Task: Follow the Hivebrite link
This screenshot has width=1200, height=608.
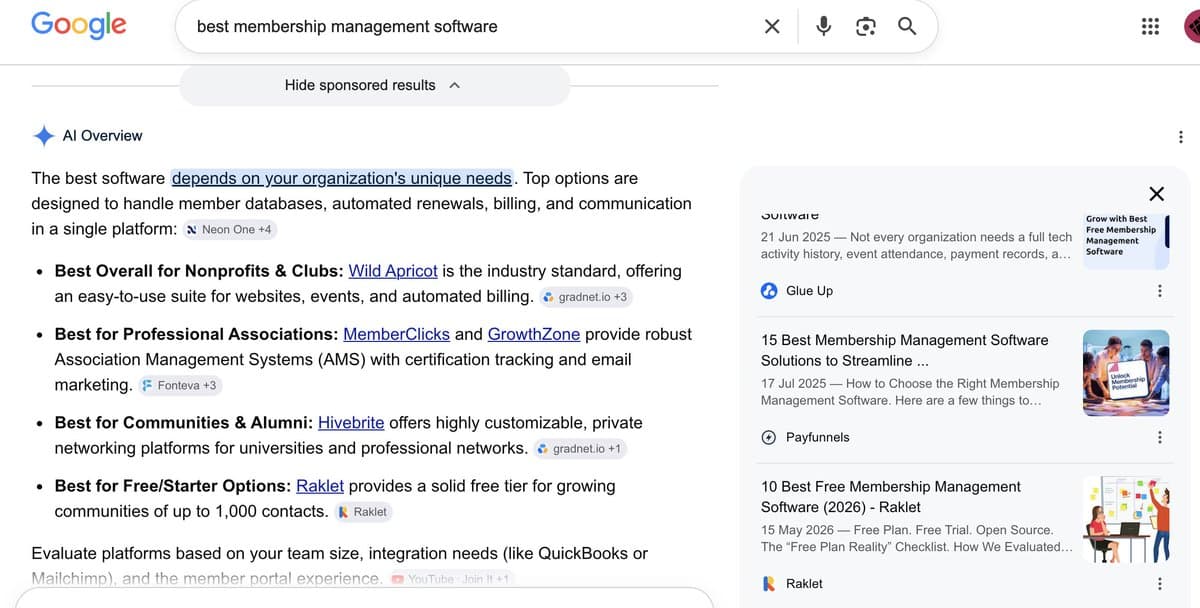Action: (351, 423)
